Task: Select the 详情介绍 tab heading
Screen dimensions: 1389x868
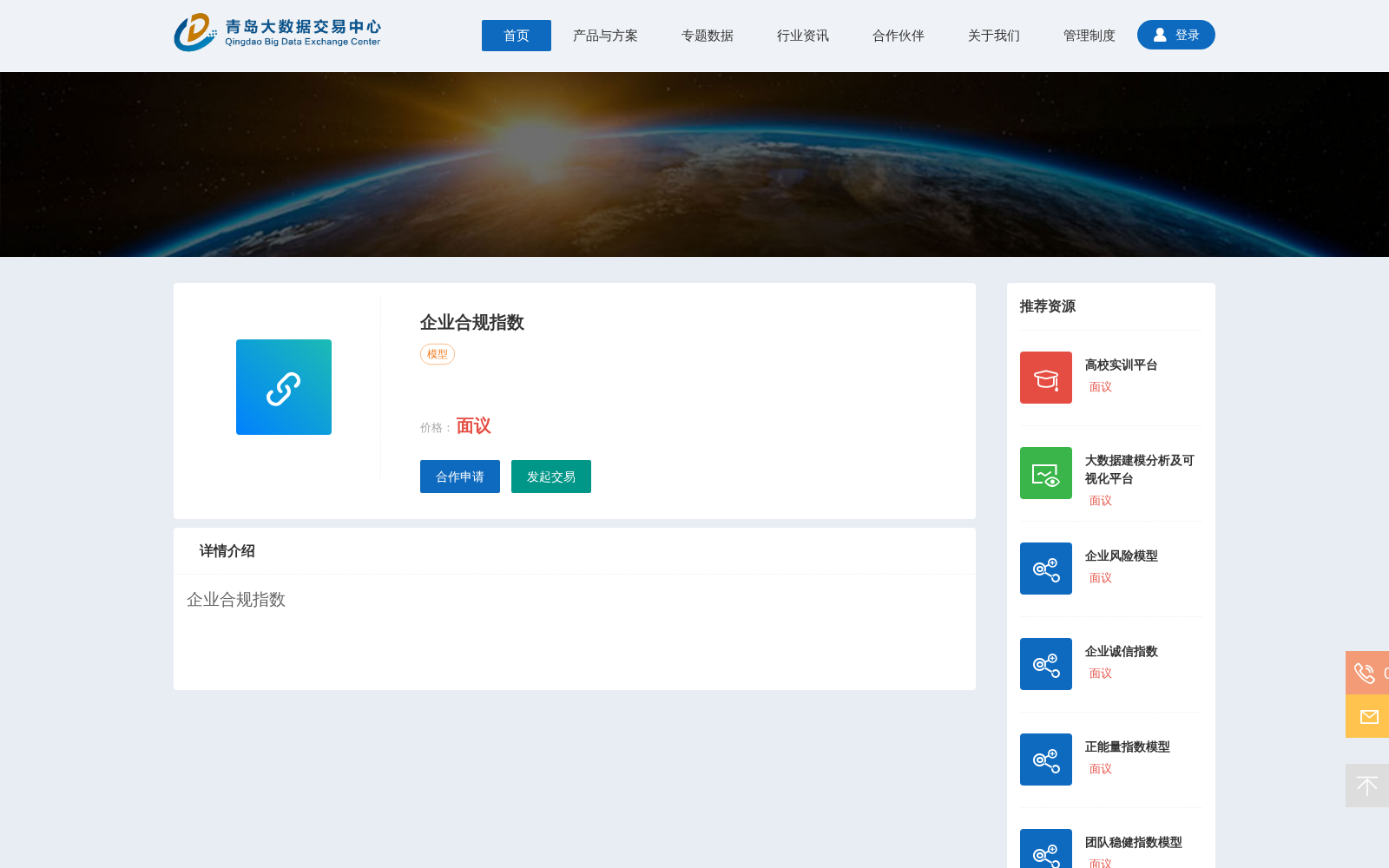Action: tap(227, 551)
